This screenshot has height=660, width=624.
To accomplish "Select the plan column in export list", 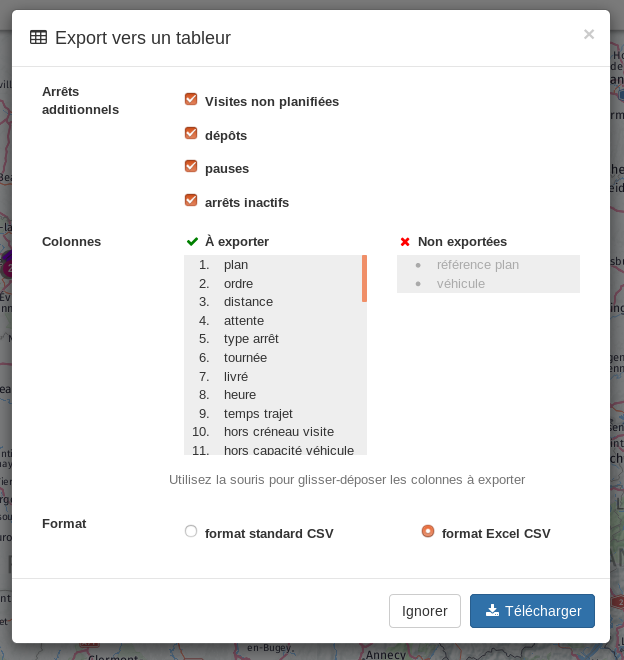I will 236,265.
